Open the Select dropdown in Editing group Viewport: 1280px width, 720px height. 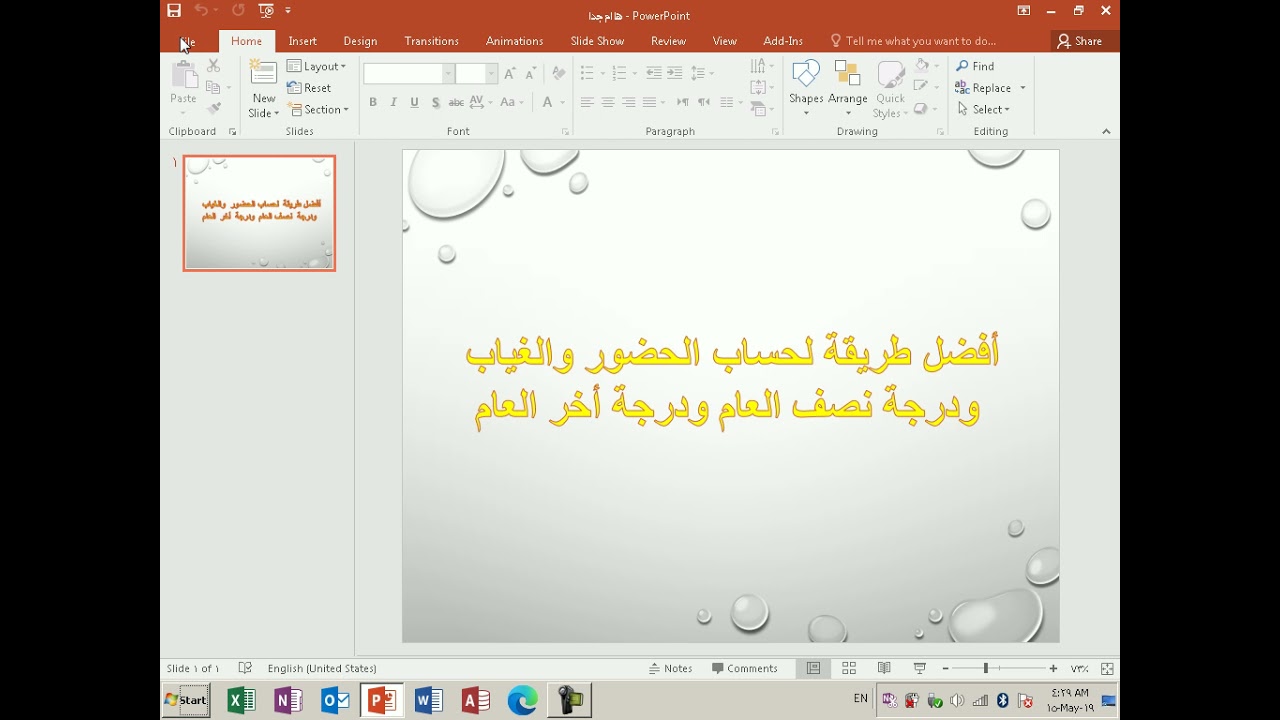[984, 110]
